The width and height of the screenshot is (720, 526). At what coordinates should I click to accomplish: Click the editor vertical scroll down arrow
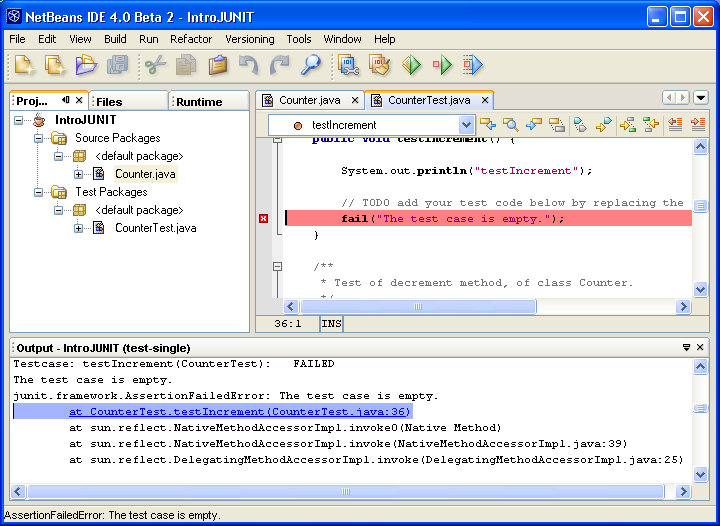point(700,290)
